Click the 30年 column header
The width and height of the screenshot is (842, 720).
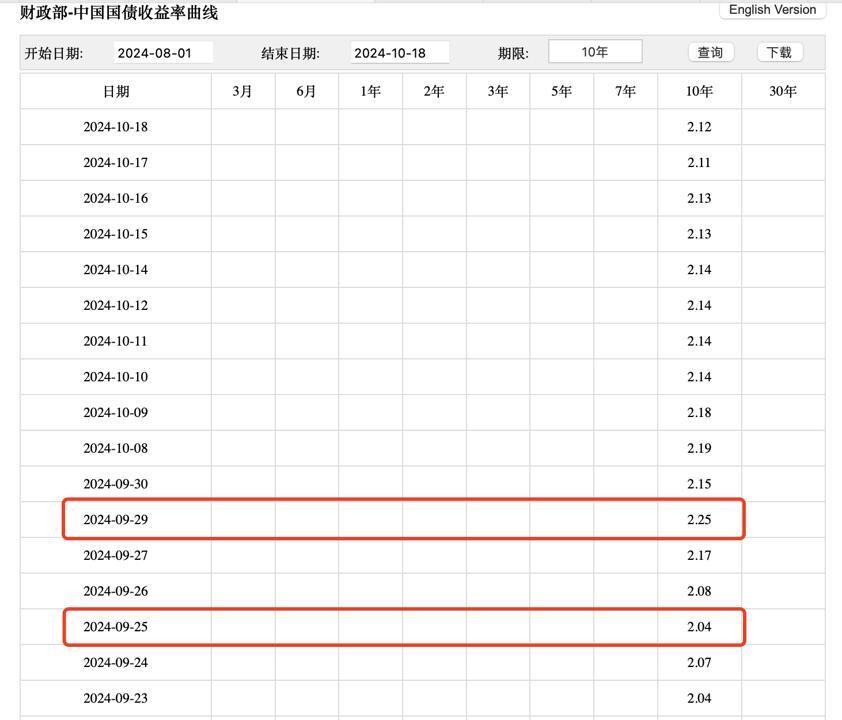[783, 91]
